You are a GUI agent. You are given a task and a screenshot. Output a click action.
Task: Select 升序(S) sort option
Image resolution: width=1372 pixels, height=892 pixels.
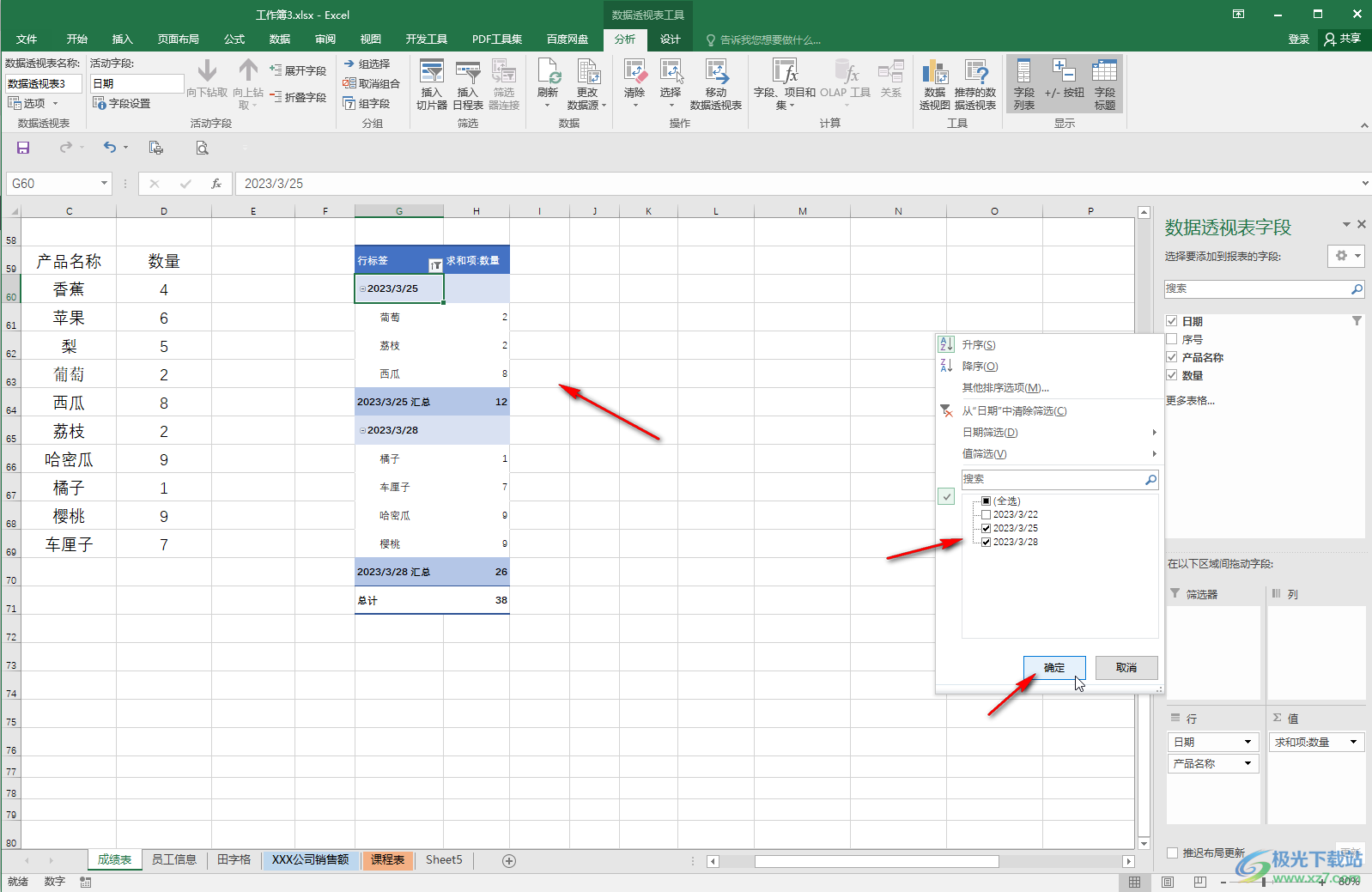point(979,344)
